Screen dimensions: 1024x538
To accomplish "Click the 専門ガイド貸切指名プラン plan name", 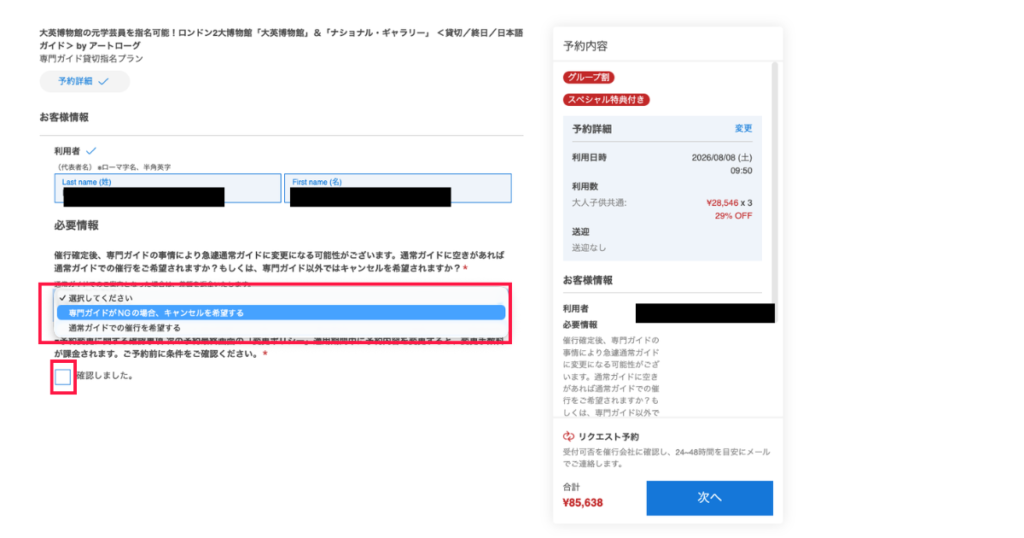I will [x=91, y=58].
